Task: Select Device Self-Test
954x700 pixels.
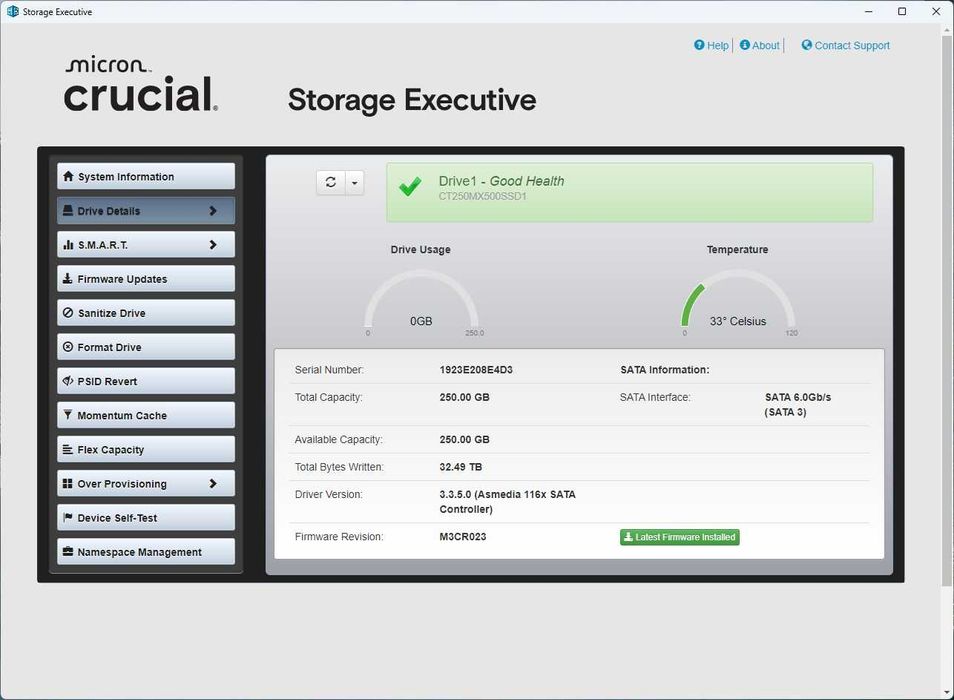Action: tap(146, 518)
